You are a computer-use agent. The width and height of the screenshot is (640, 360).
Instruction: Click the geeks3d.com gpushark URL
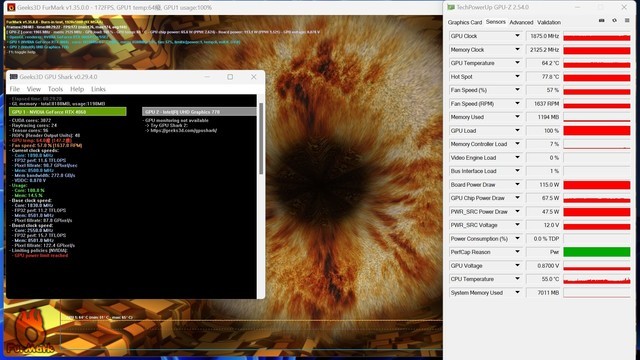click(x=184, y=131)
